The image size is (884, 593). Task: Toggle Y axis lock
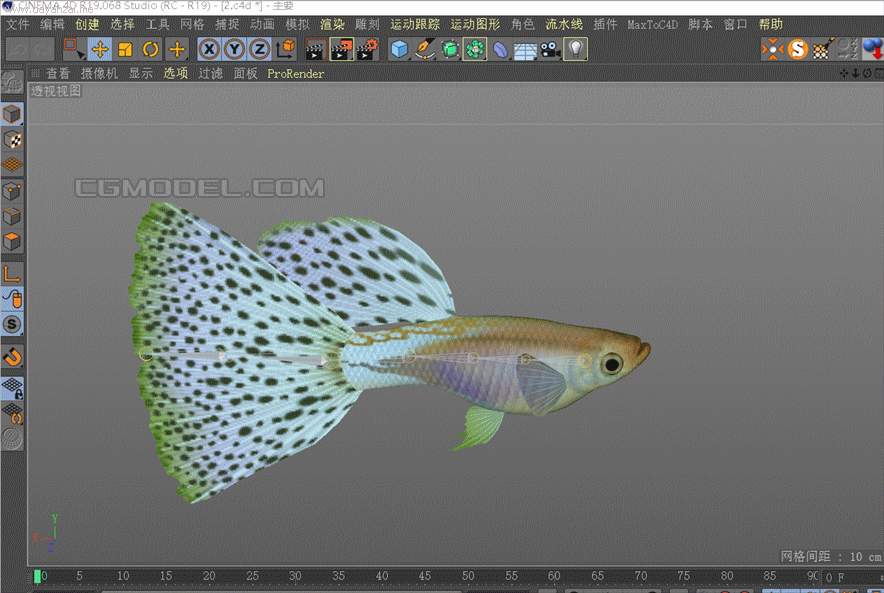coord(234,48)
